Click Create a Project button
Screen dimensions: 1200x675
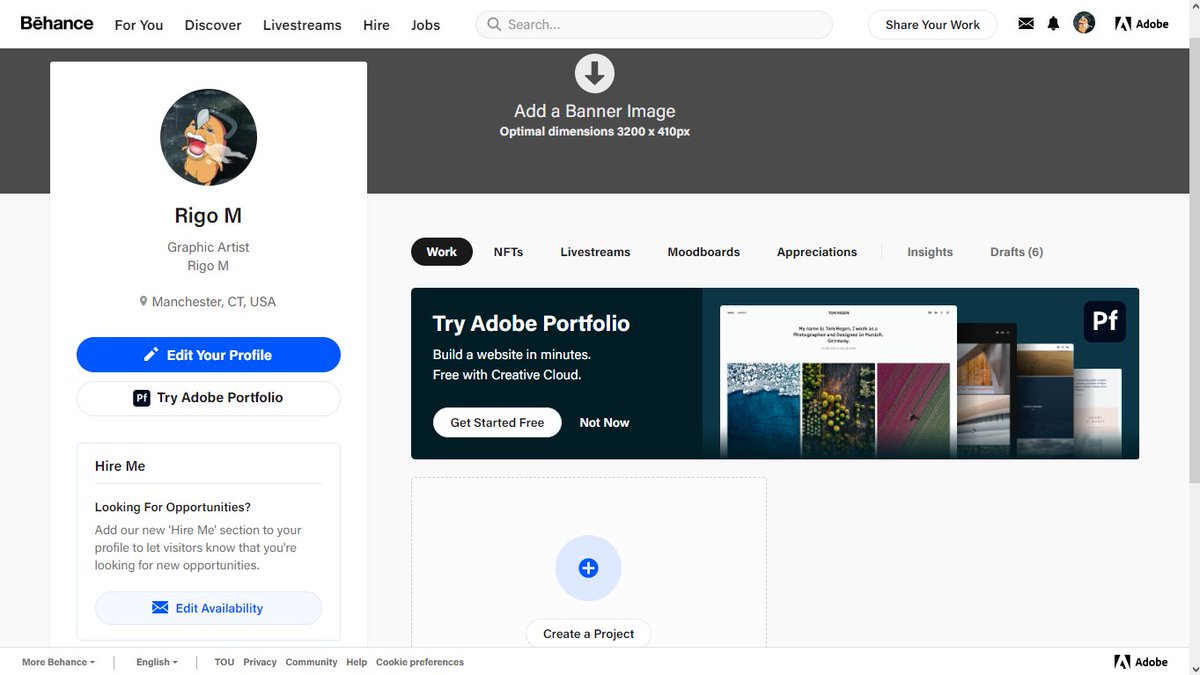(x=588, y=634)
